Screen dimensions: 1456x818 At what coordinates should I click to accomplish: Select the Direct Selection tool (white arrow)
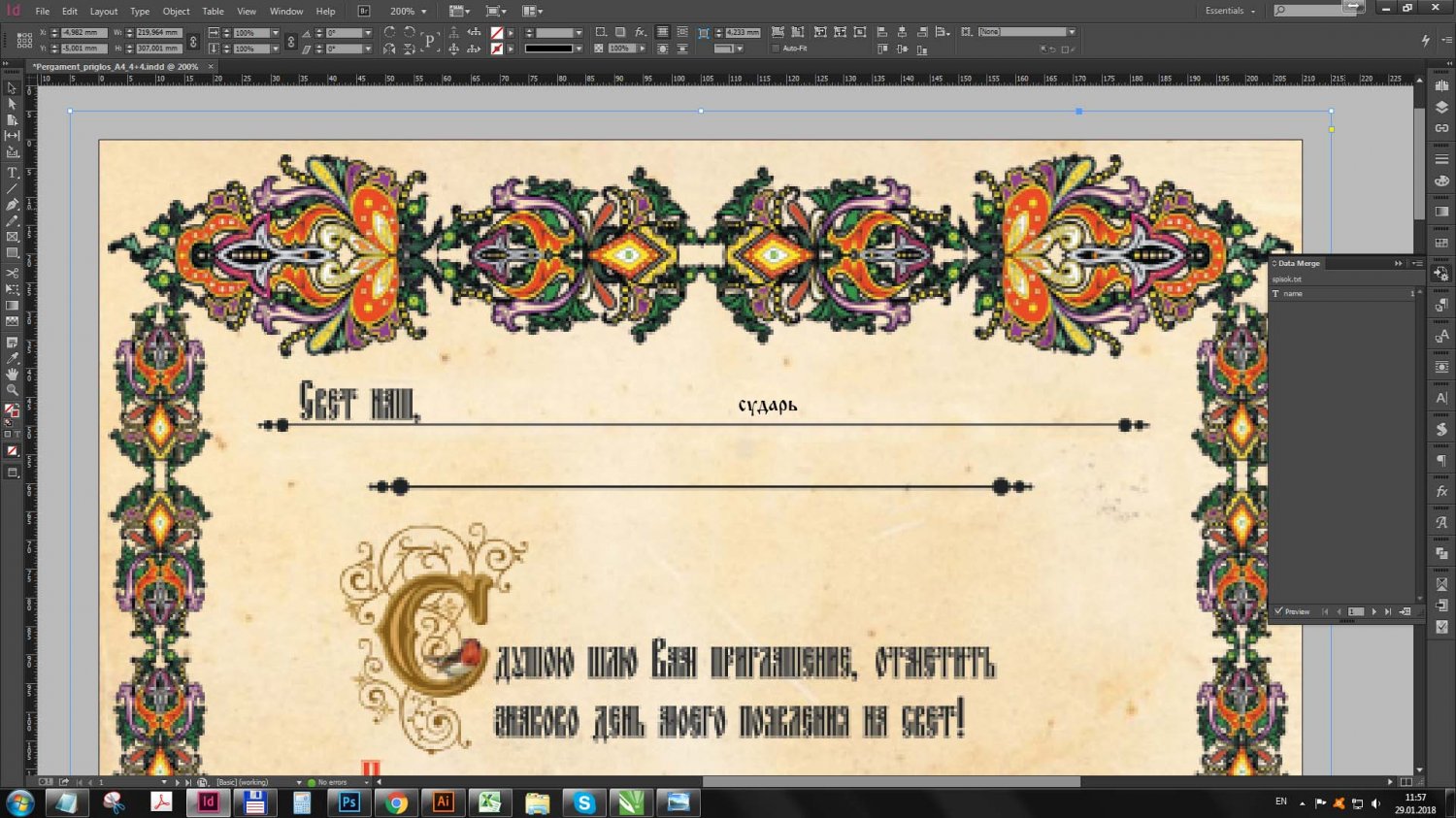click(13, 104)
